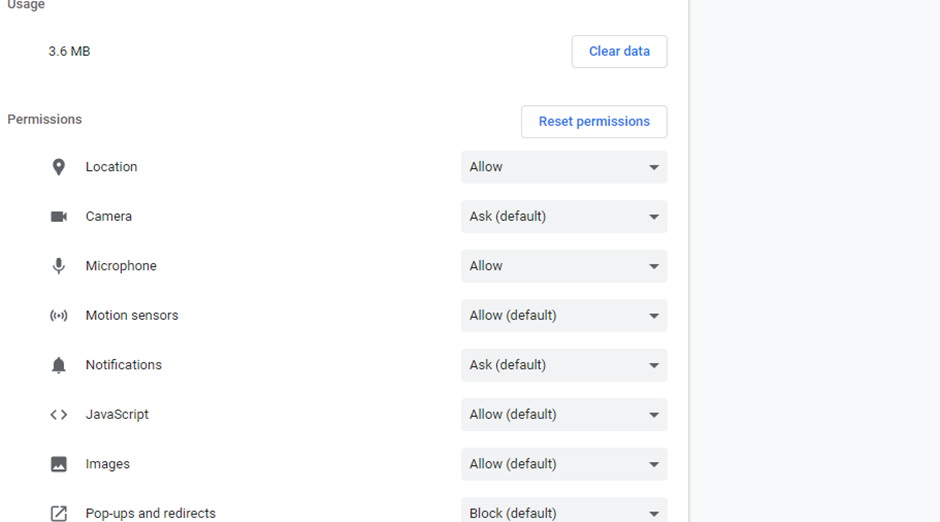The image size is (940, 522).
Task: Change the Notifications permission setting
Action: coord(564,365)
